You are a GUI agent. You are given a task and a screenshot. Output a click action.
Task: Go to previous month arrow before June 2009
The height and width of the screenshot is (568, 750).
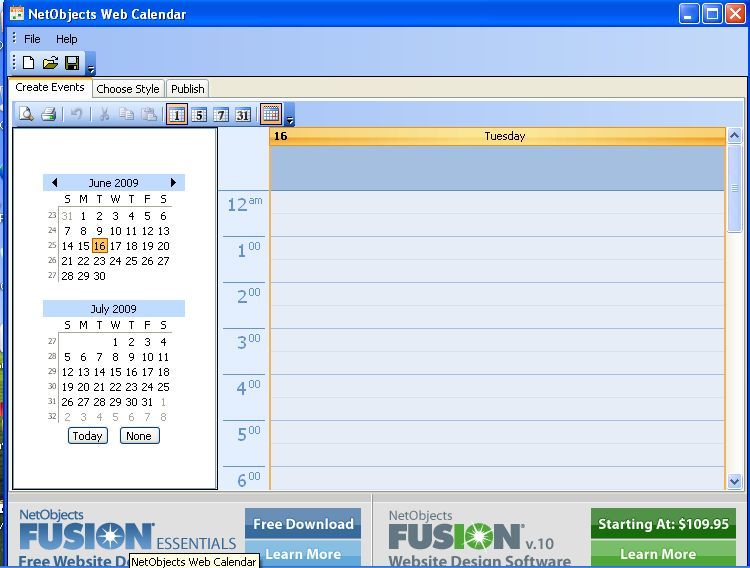(x=55, y=182)
